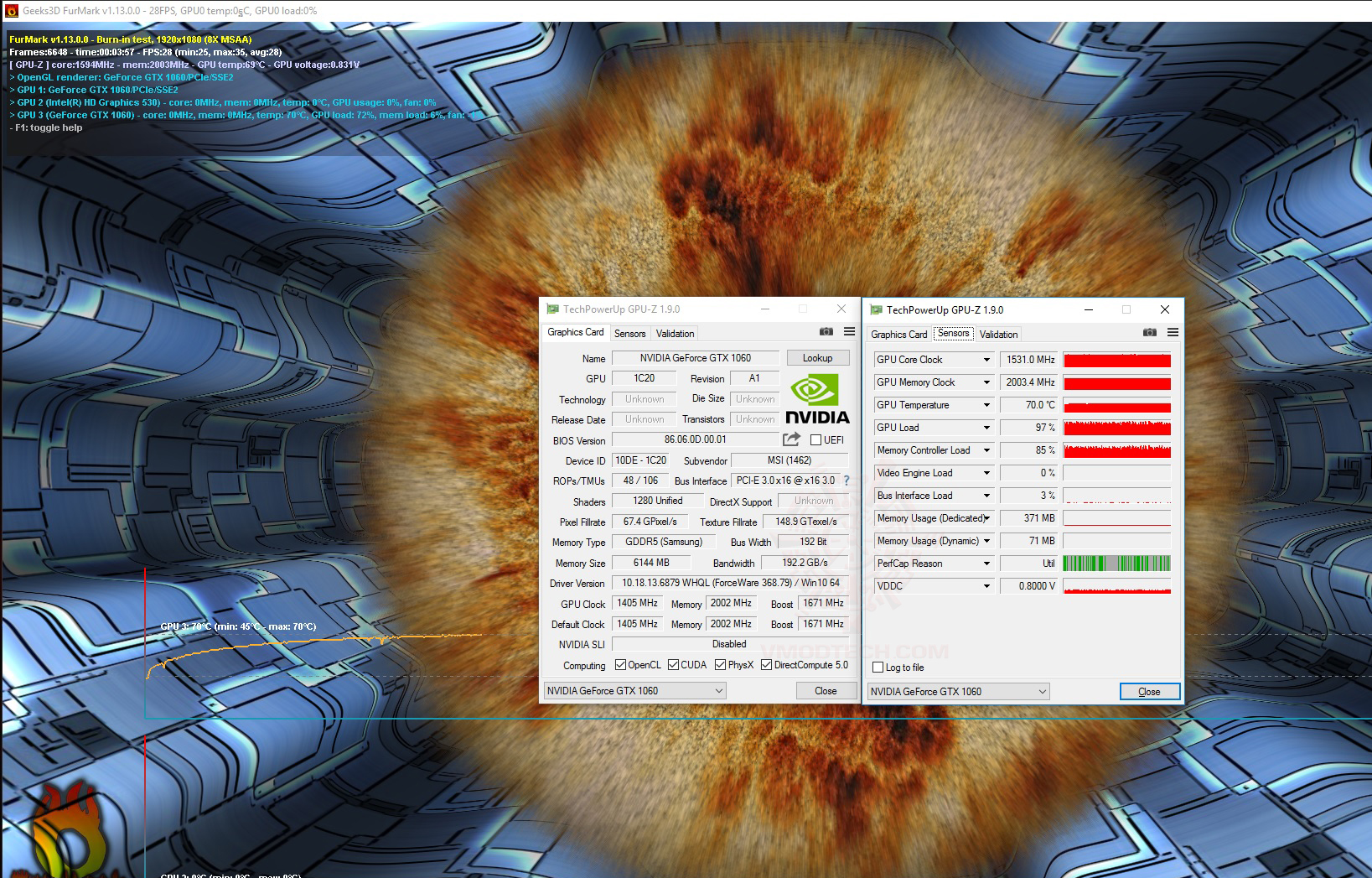Click Close button in the Graphics Card window
Viewport: 1372px width, 878px height.
coord(826,691)
